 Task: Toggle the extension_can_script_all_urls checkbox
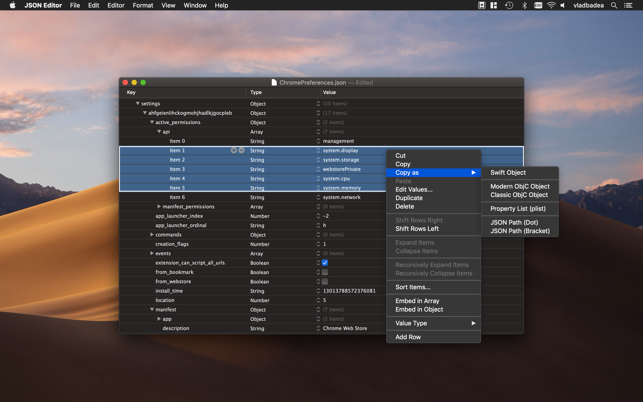[325, 263]
